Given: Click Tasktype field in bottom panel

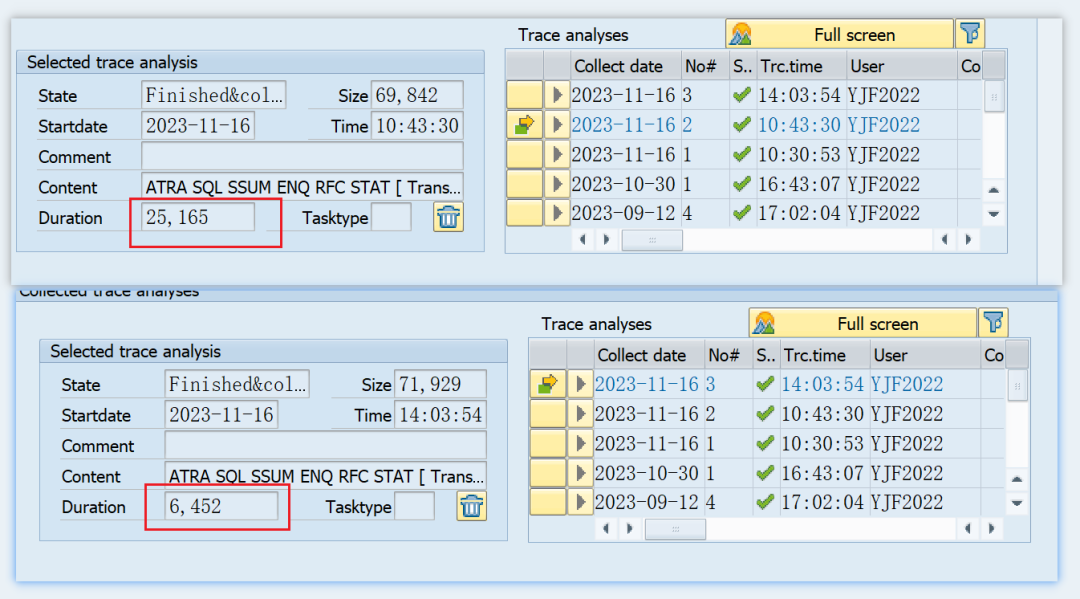Looking at the screenshot, I should [415, 507].
